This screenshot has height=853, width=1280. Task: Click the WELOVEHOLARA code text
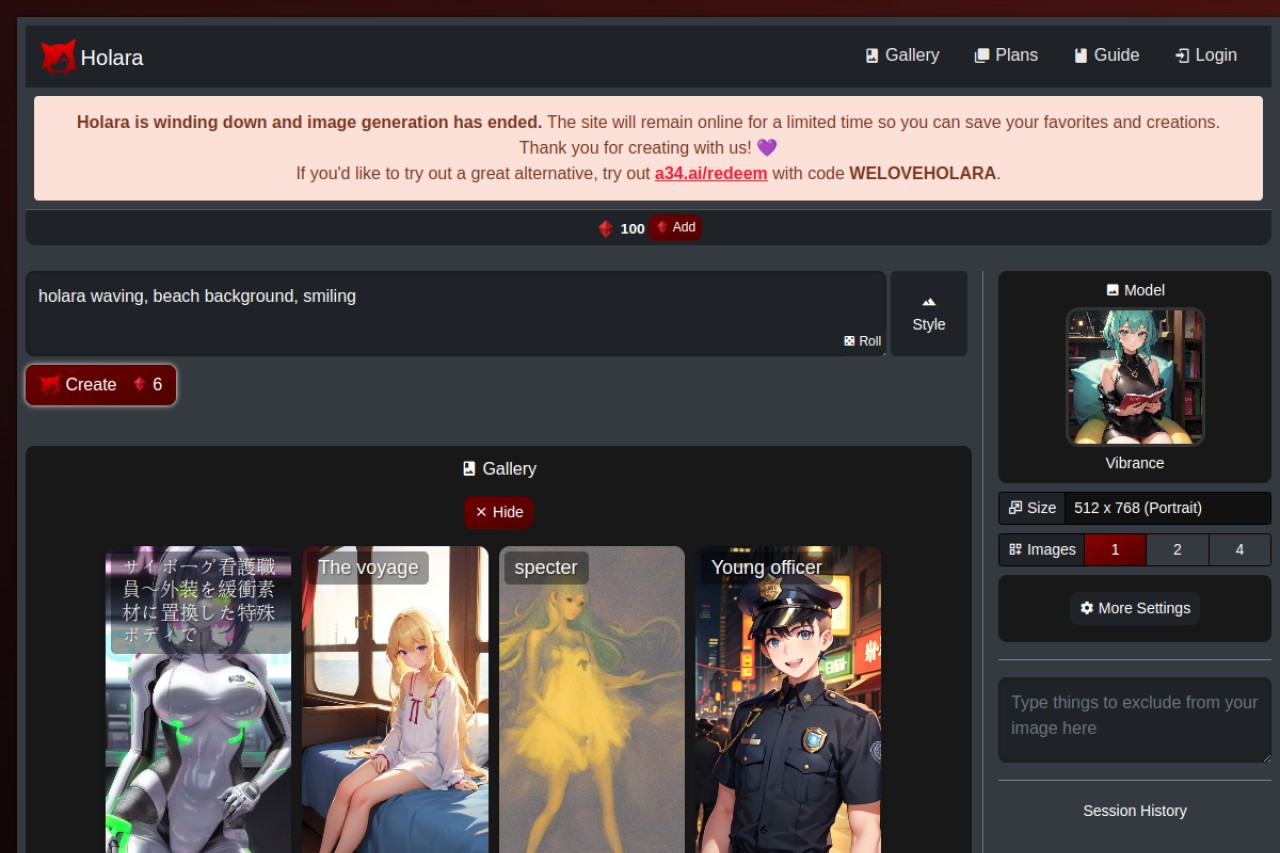[x=922, y=173]
